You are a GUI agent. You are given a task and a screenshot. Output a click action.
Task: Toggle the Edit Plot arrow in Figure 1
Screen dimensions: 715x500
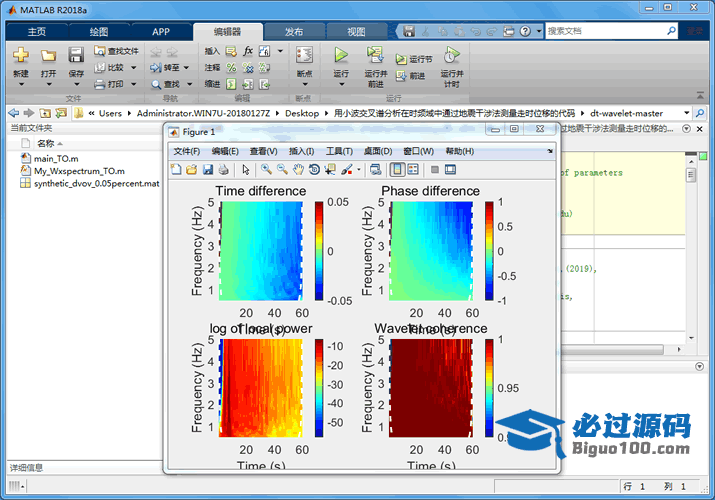tap(246, 170)
